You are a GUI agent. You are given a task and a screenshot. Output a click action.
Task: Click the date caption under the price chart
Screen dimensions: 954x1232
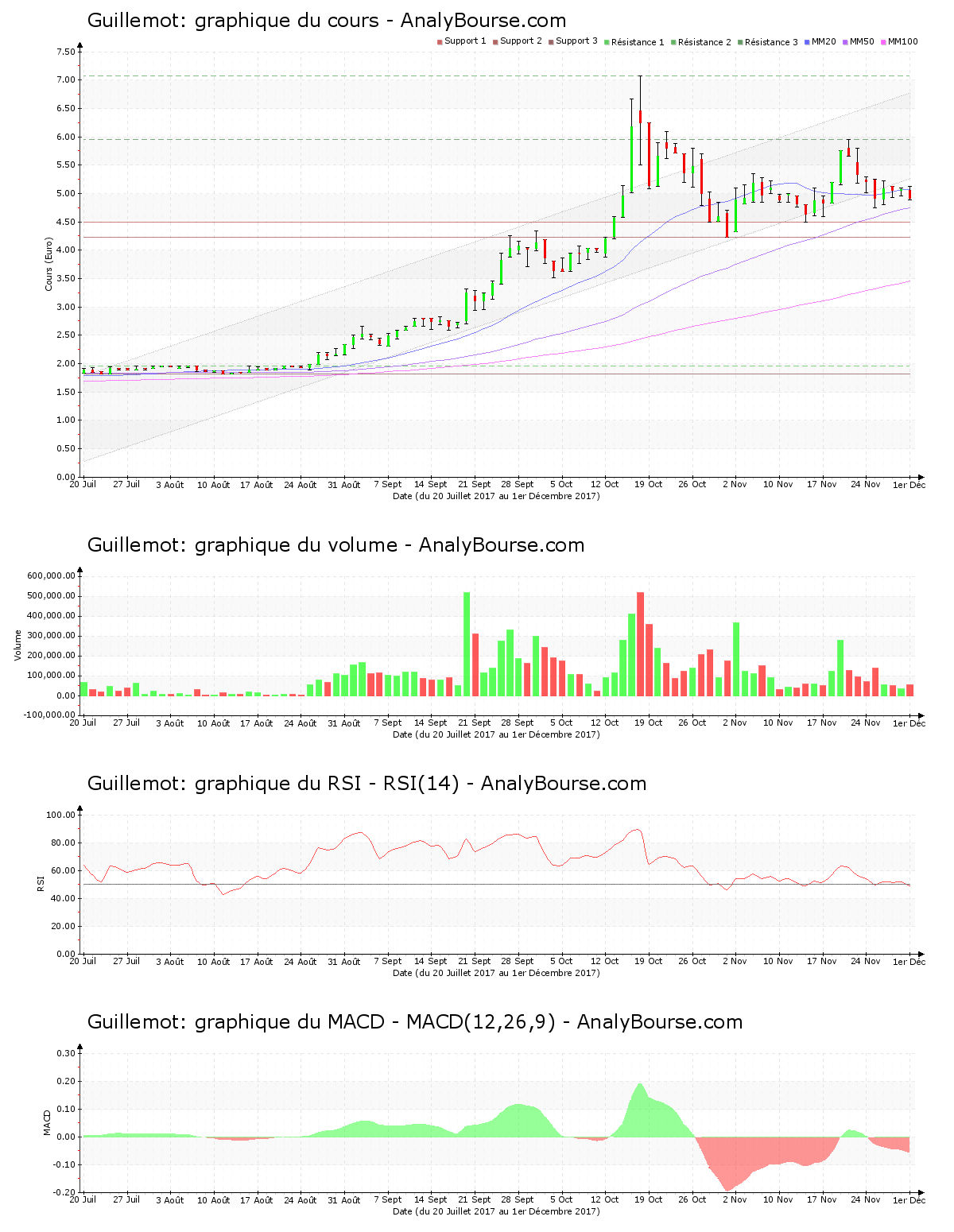496,496
